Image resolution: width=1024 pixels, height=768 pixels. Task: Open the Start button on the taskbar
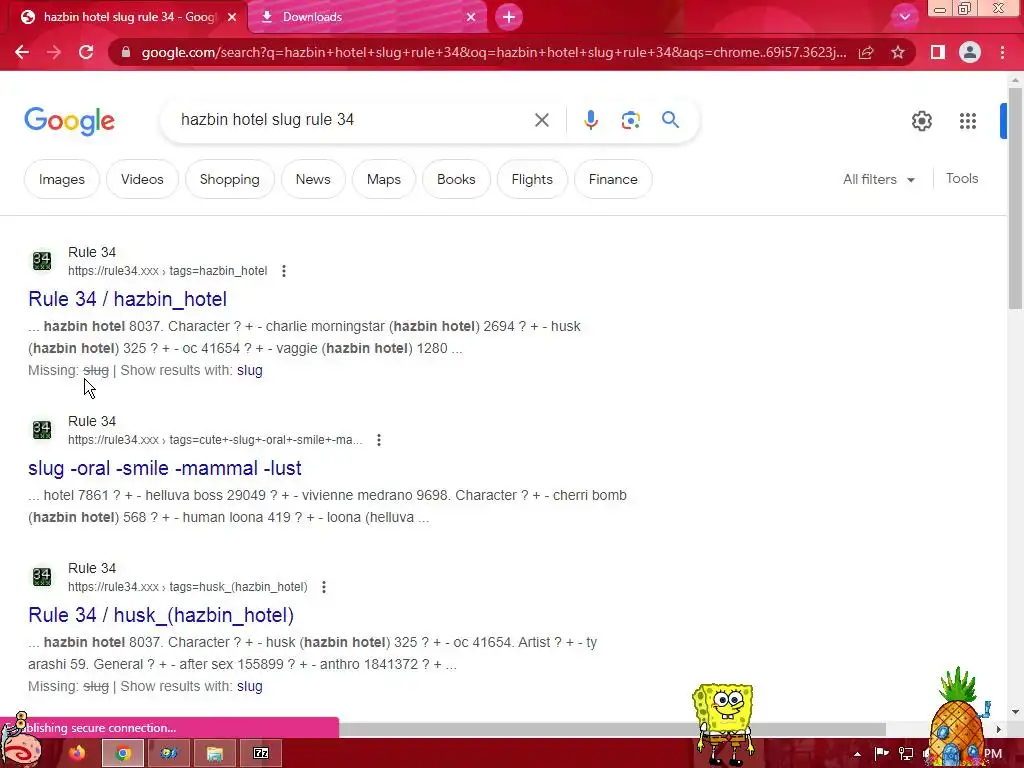[x=22, y=748]
